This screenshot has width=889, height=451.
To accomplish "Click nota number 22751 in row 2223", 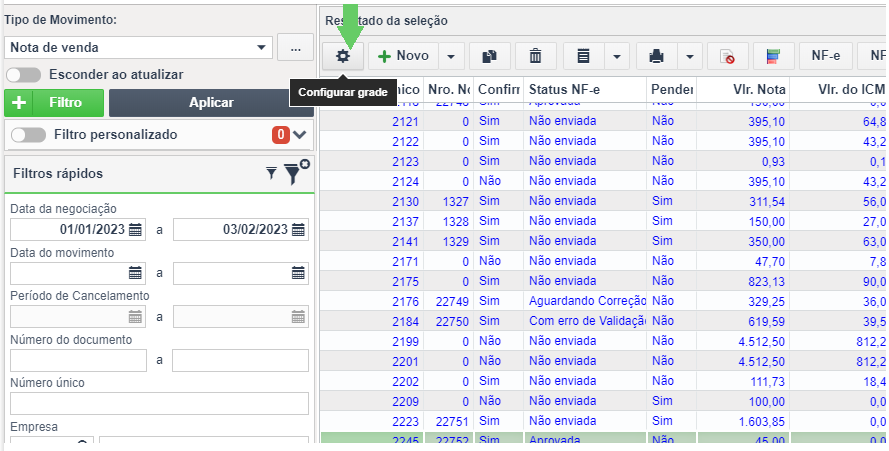I will 452,422.
